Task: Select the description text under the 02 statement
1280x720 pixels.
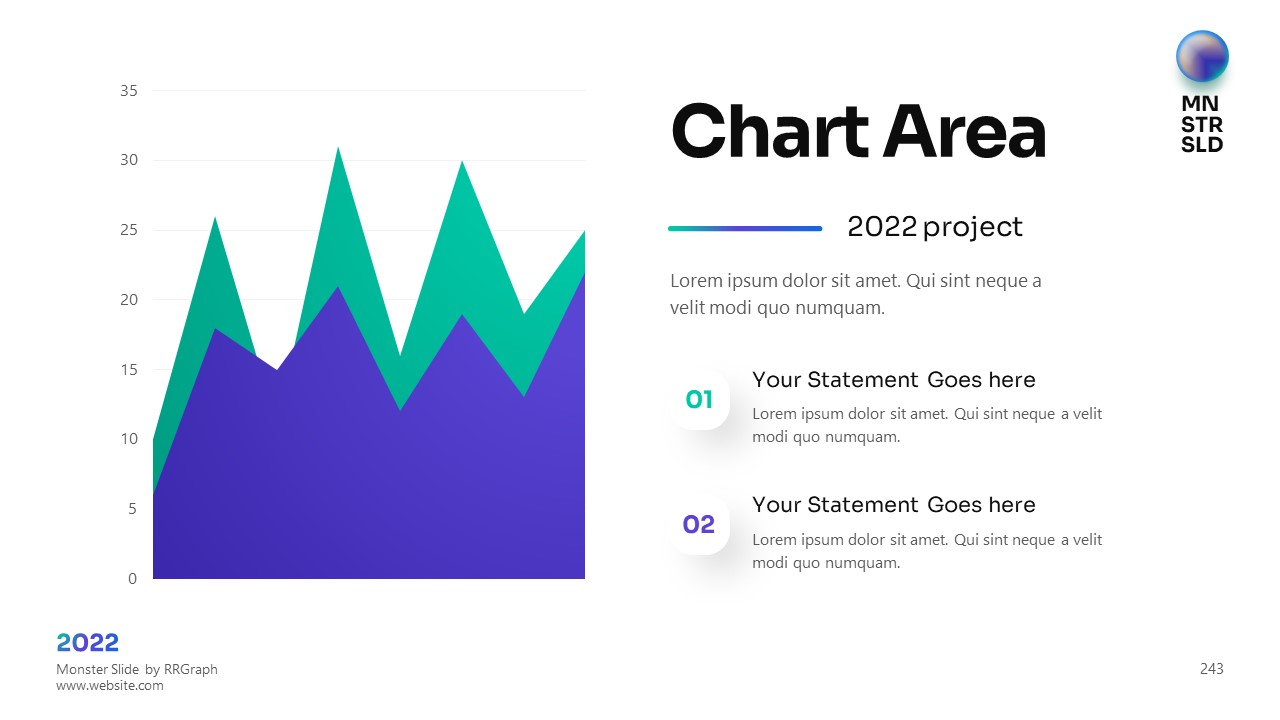Action: point(927,551)
